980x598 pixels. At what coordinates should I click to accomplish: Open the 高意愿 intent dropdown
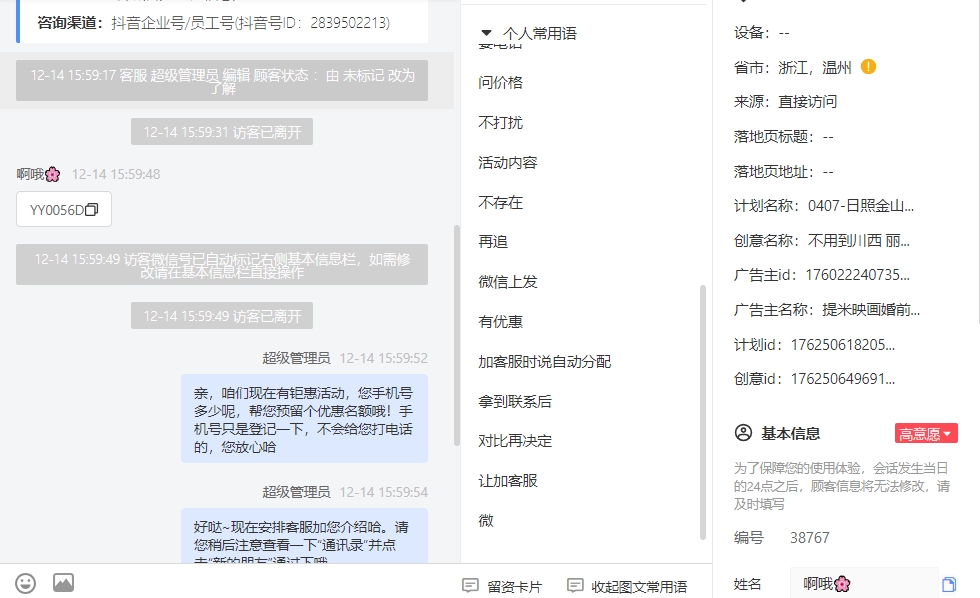tap(926, 434)
